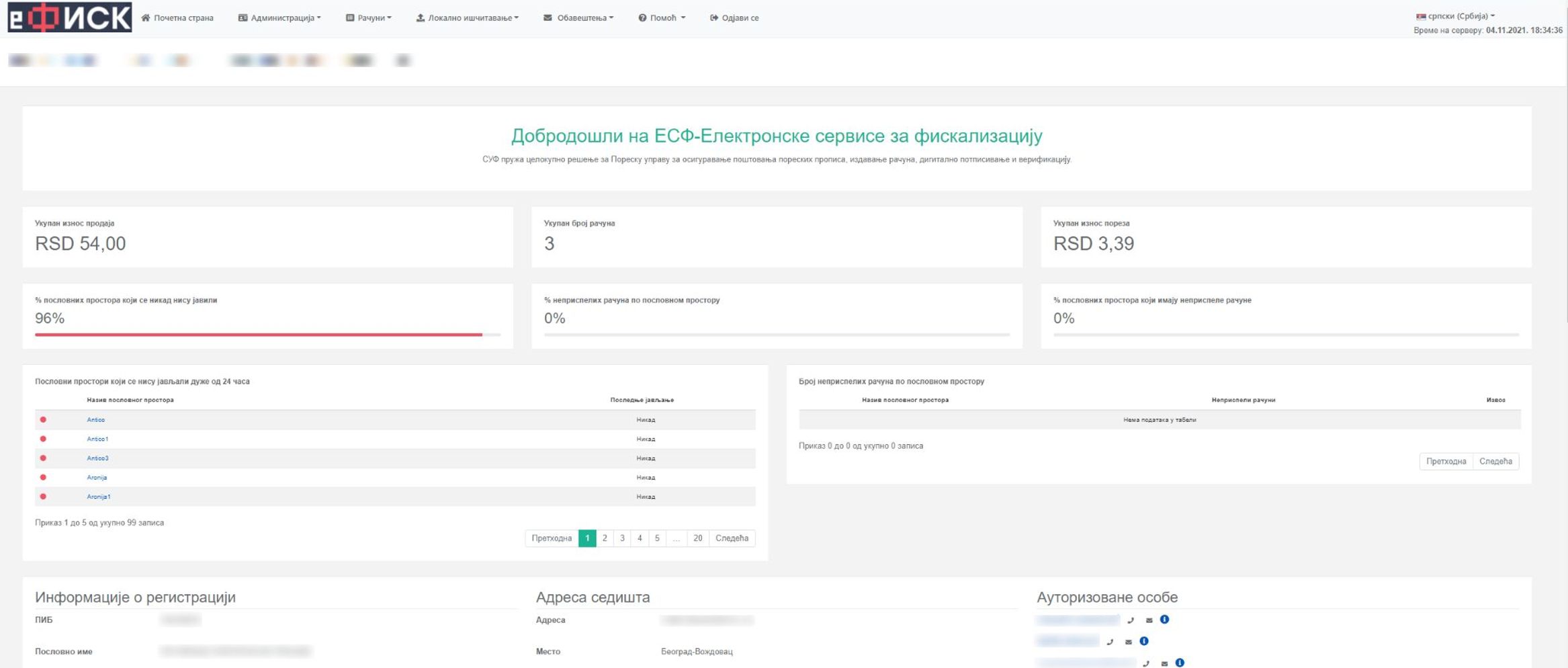Open the first authorized person's info icon
This screenshot has height=668, width=1568.
point(1164,620)
